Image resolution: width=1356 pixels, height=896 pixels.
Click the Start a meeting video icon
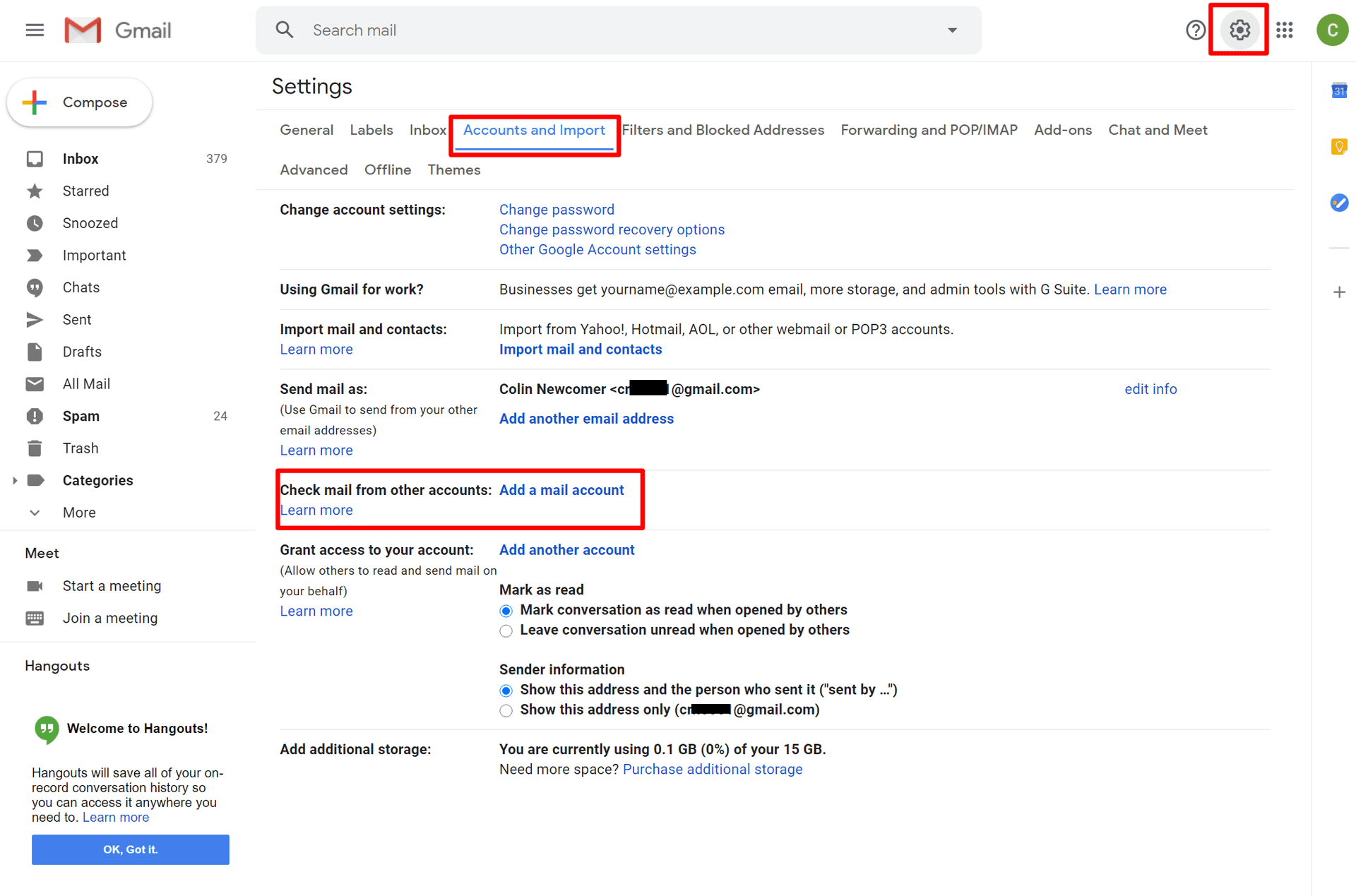(35, 585)
